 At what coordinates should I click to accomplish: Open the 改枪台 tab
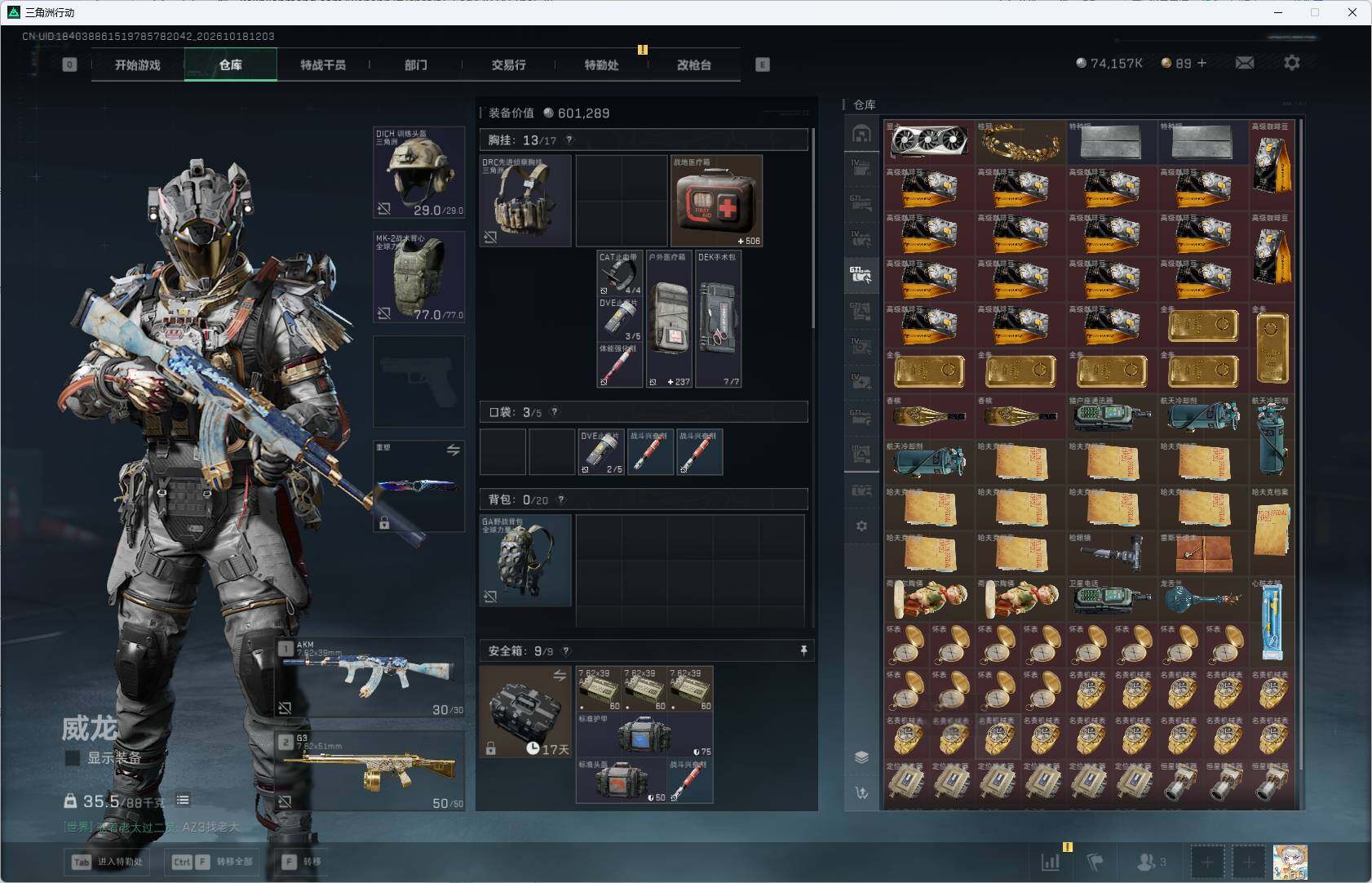click(694, 64)
